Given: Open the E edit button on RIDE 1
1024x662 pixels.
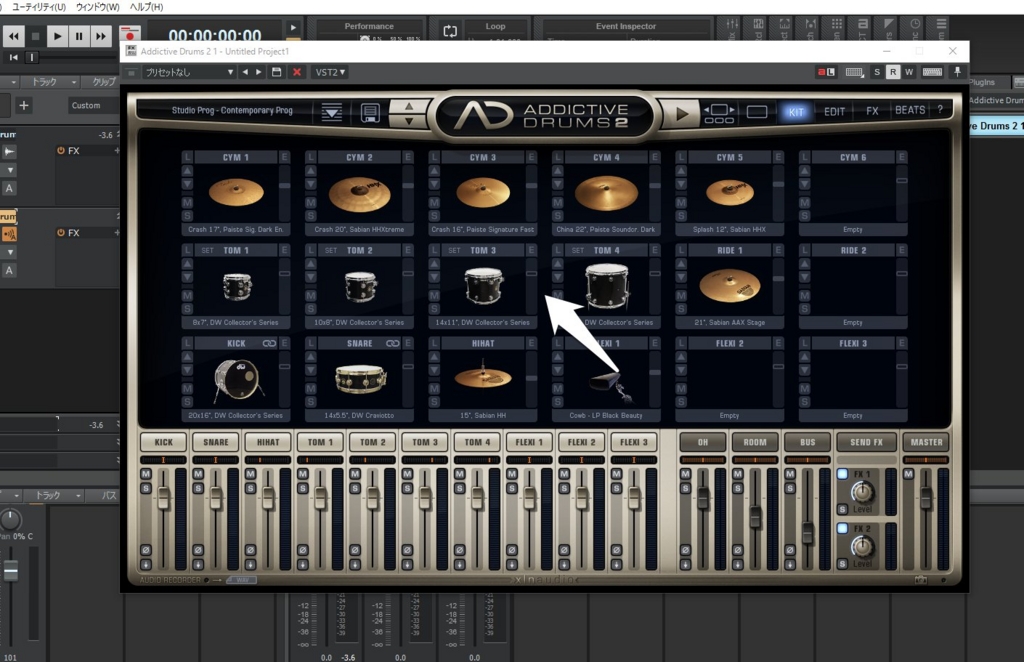Looking at the screenshot, I should coord(778,250).
